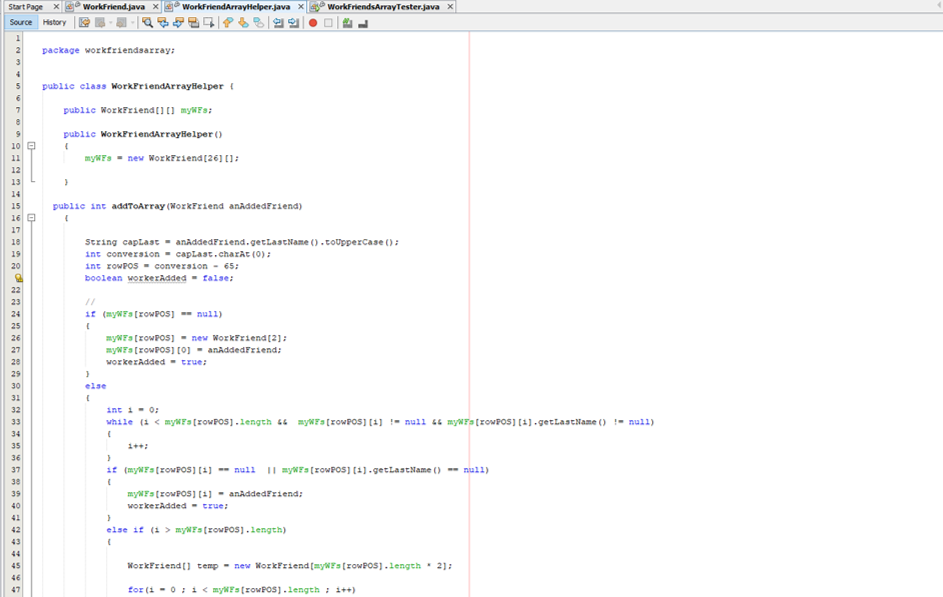Screen dimensions: 943x597
Task: Click the Find Next Occurrence icon
Action: [179, 22]
